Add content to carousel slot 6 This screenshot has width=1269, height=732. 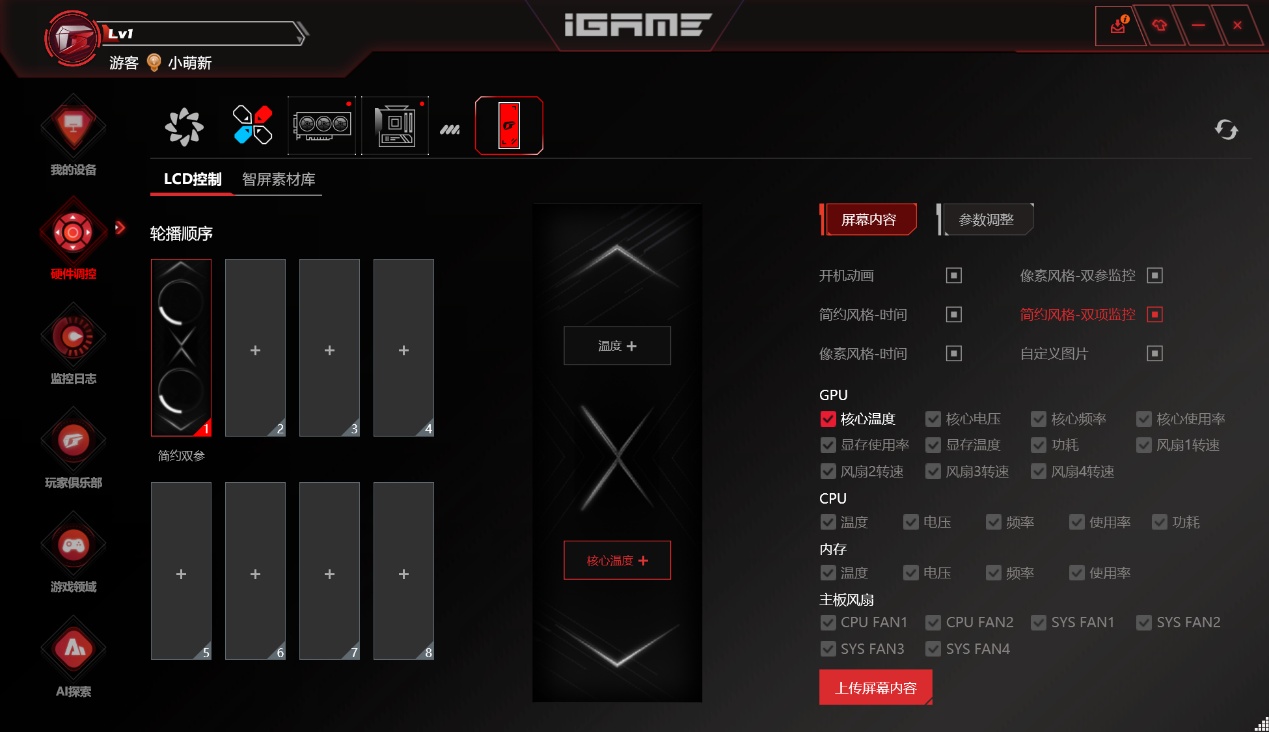click(x=255, y=571)
